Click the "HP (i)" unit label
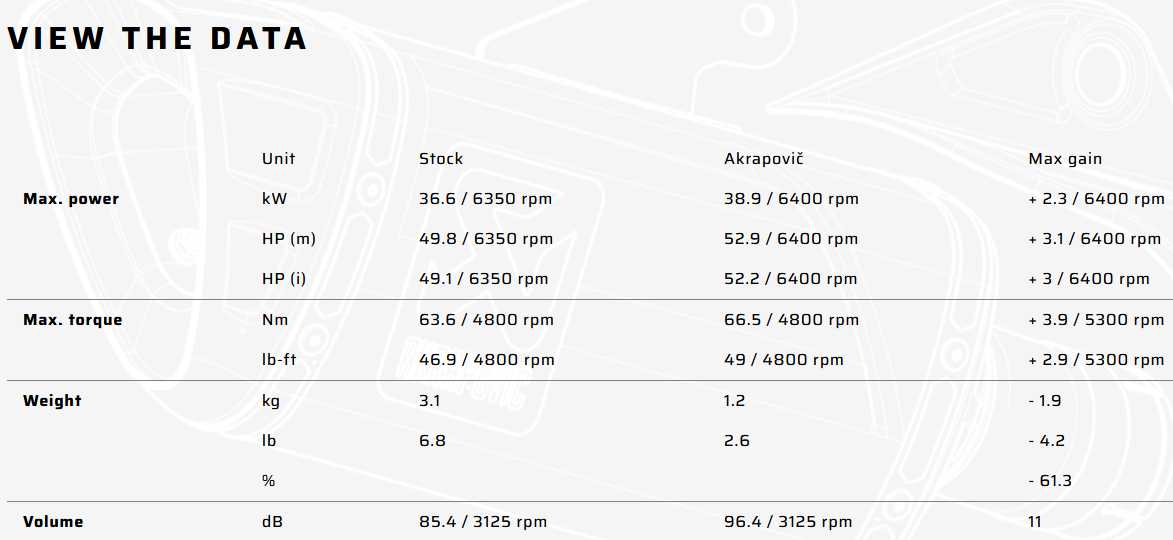Image resolution: width=1173 pixels, height=540 pixels. pos(284,279)
